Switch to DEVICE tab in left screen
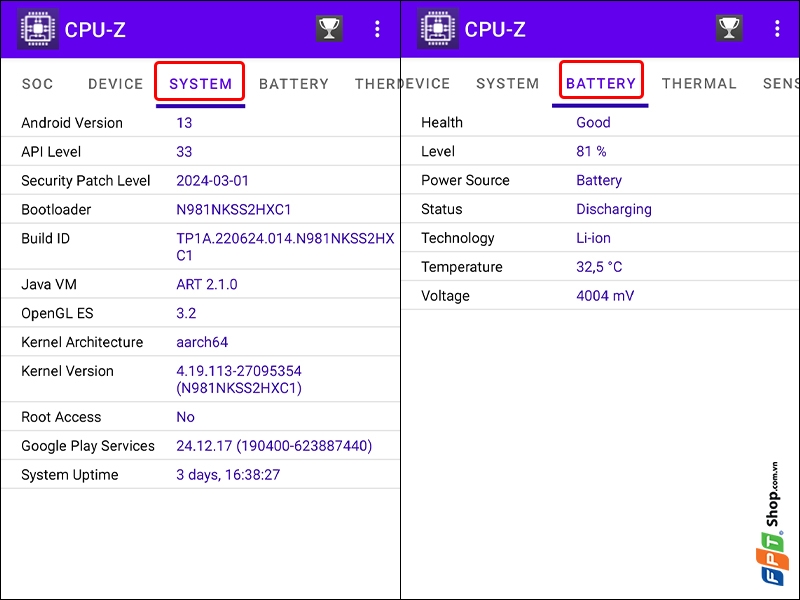Image resolution: width=800 pixels, height=600 pixels. click(115, 84)
